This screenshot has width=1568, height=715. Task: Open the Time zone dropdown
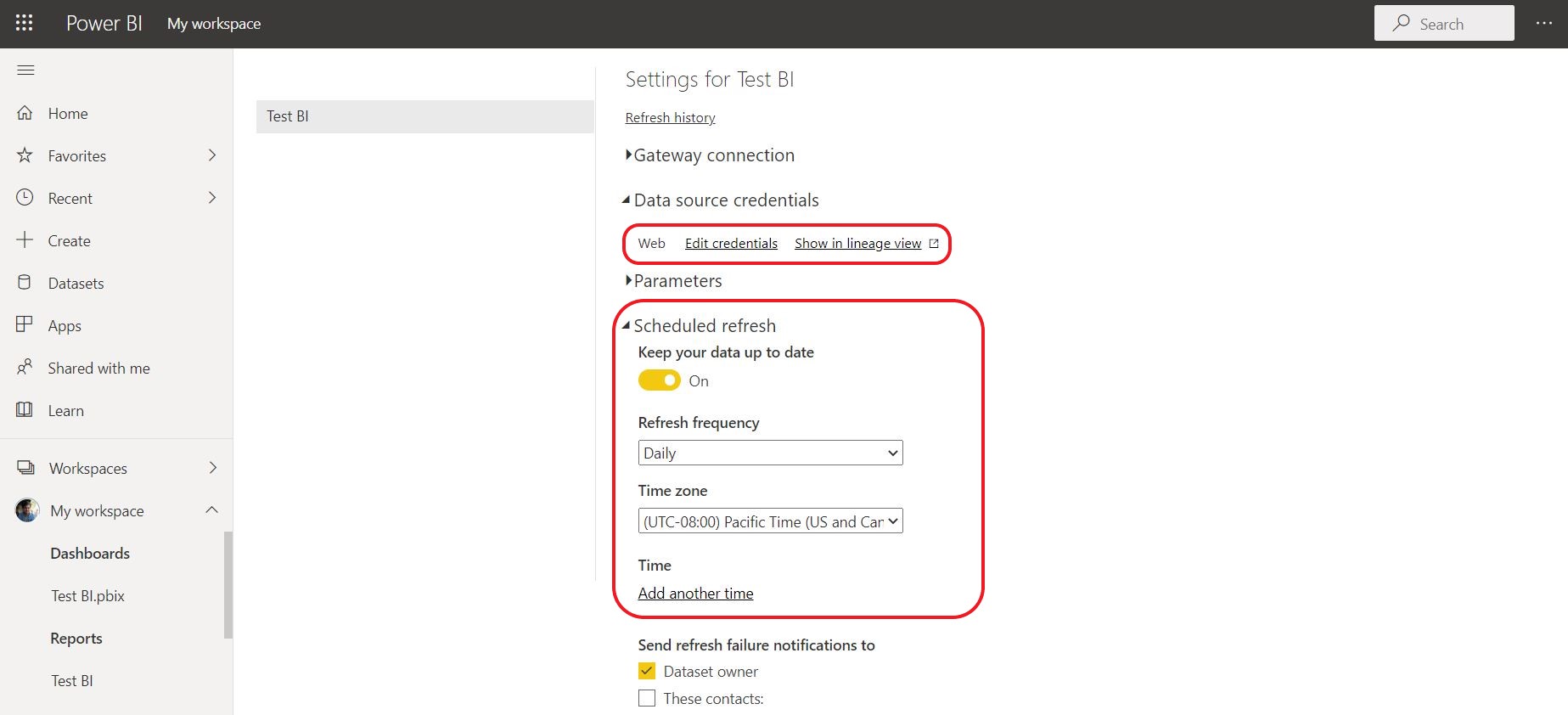770,521
